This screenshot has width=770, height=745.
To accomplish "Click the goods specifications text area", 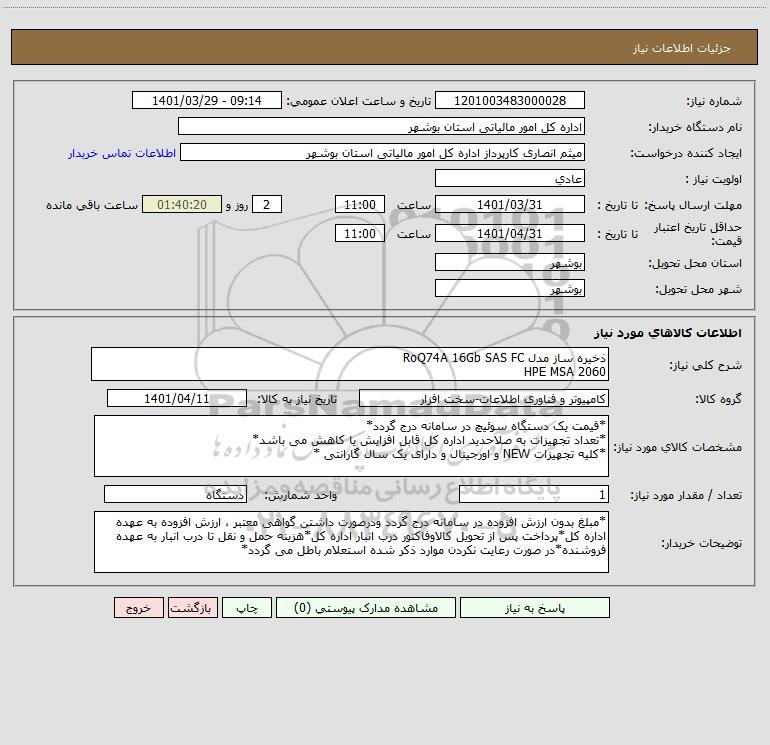I will (351, 446).
